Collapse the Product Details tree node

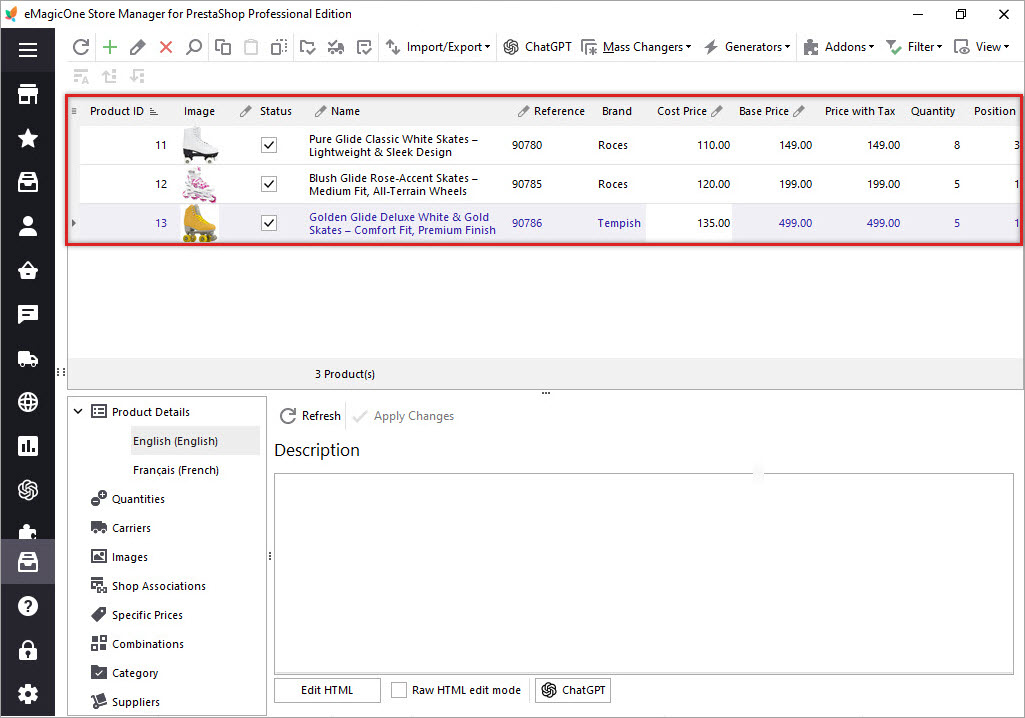click(x=78, y=411)
